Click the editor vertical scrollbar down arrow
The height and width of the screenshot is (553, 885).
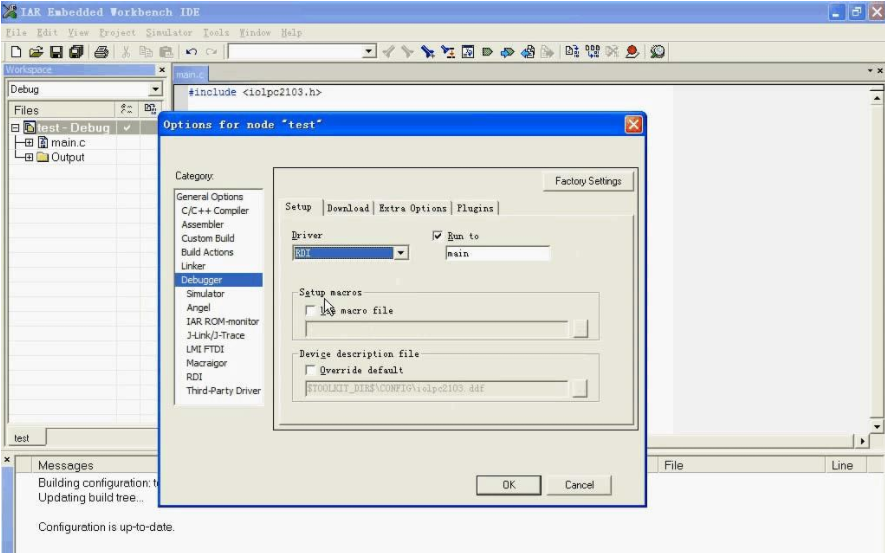pyautogui.click(x=876, y=427)
